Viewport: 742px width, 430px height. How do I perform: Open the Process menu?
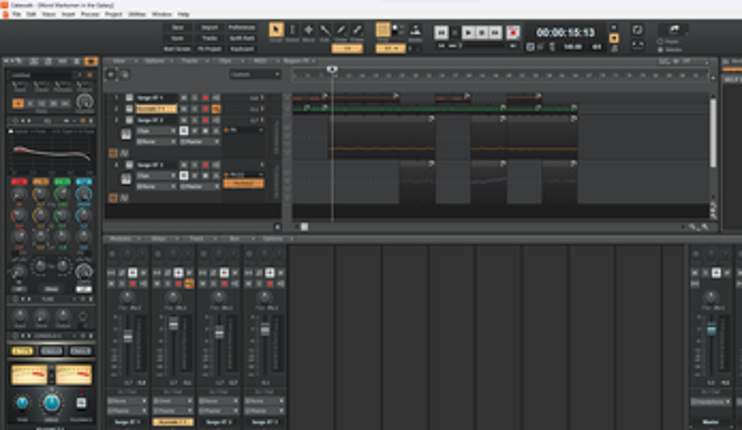[x=90, y=14]
